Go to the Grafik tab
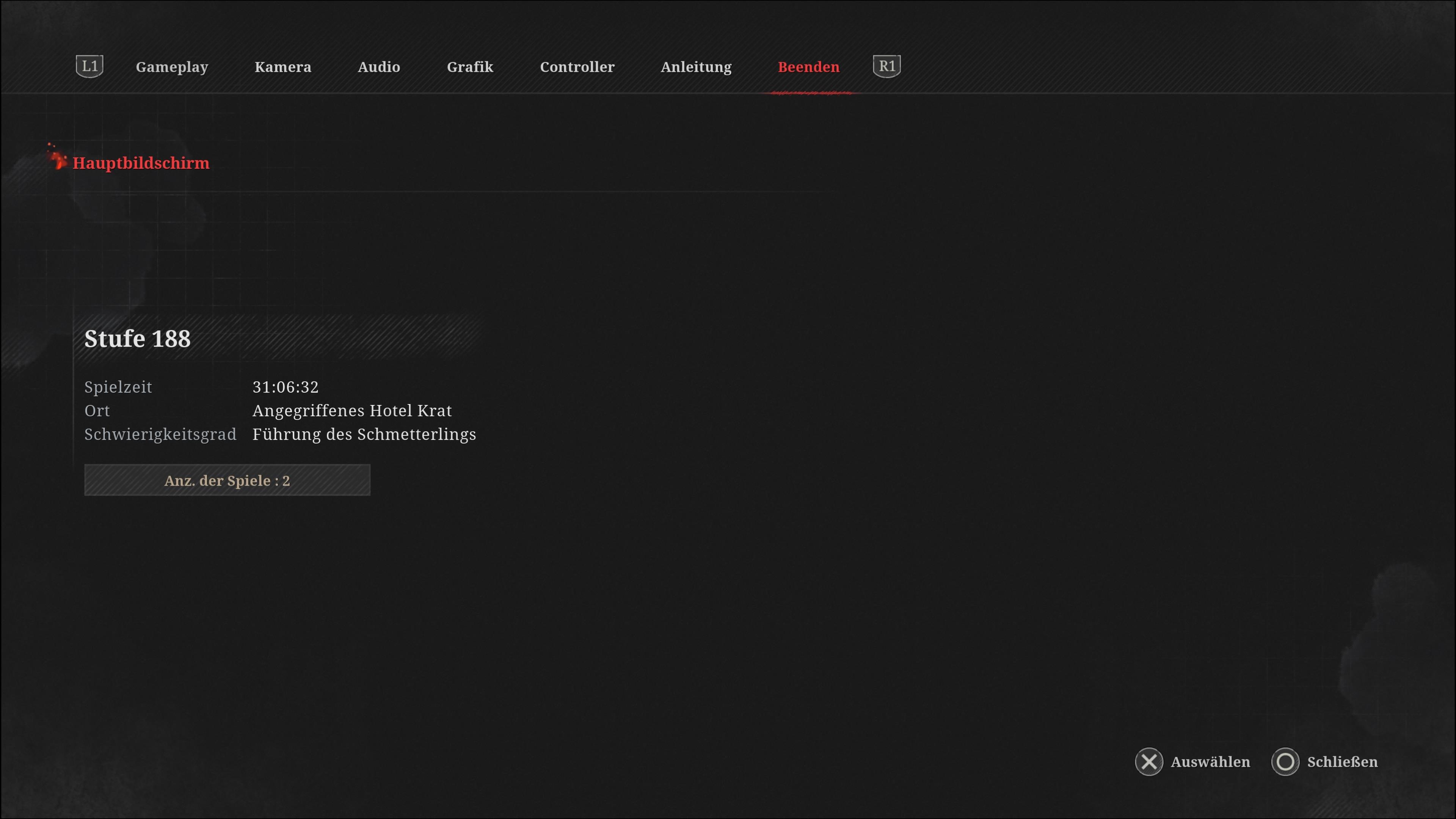This screenshot has width=1456, height=819. 470,67
